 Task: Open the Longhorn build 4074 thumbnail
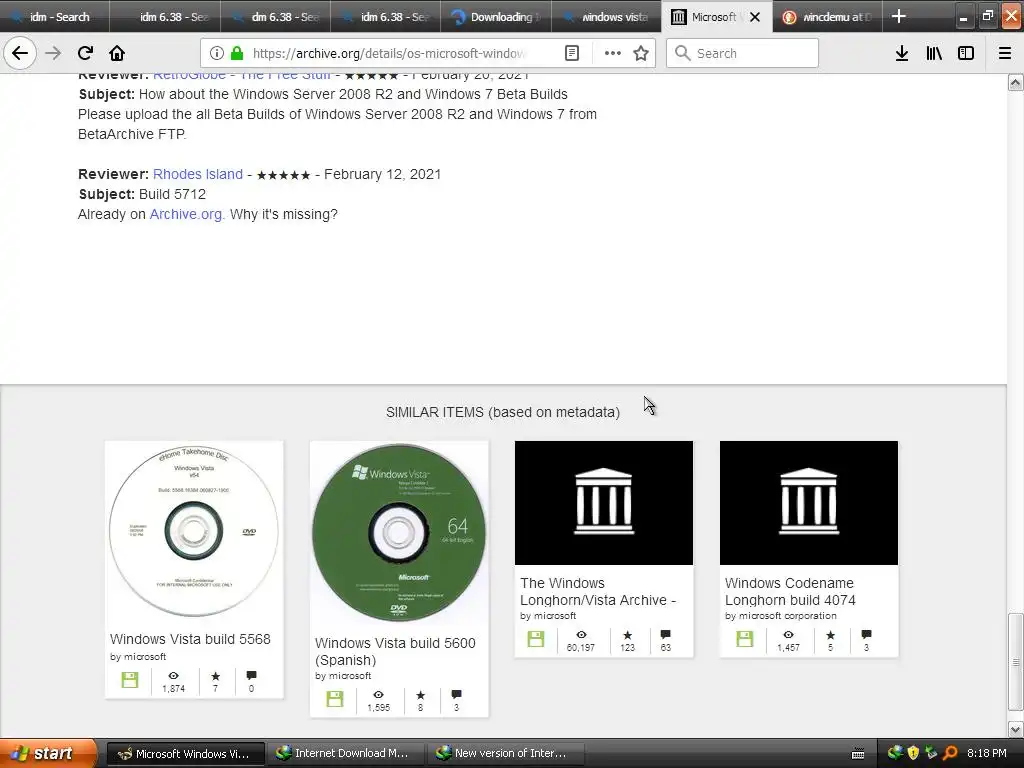pyautogui.click(x=808, y=503)
